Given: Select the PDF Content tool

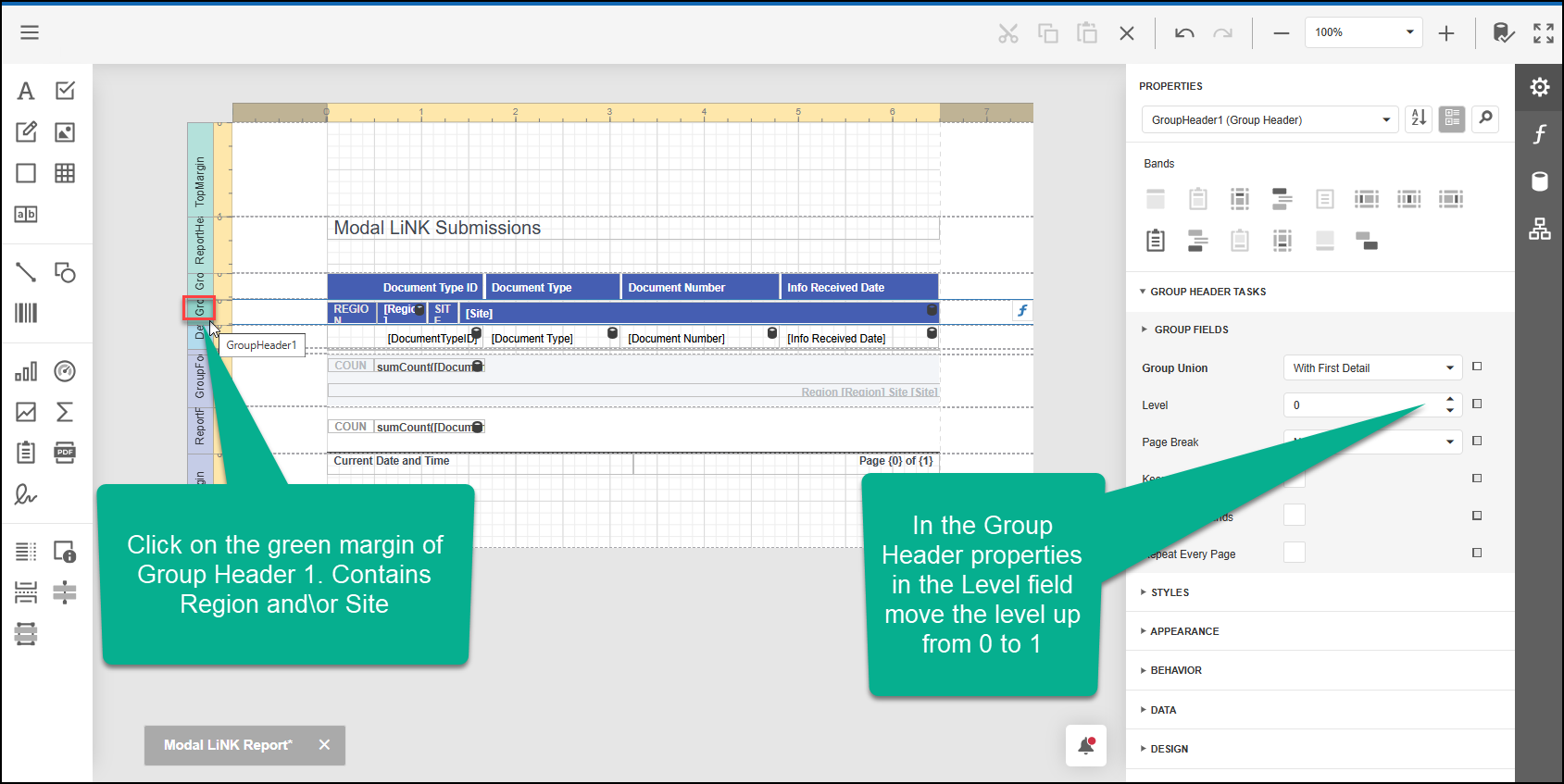Looking at the screenshot, I should 65,453.
